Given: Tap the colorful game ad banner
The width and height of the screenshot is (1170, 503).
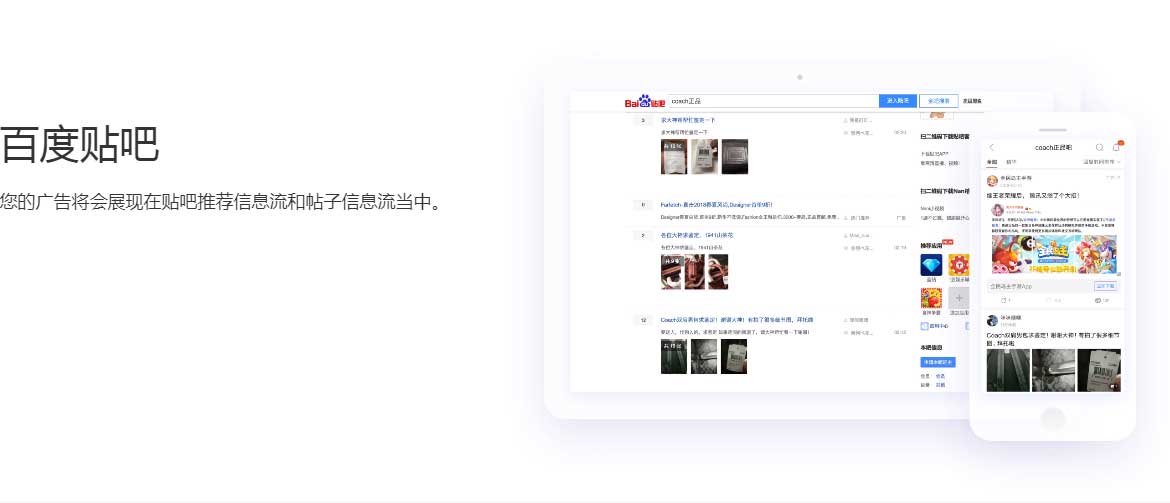Looking at the screenshot, I should point(1054,254).
